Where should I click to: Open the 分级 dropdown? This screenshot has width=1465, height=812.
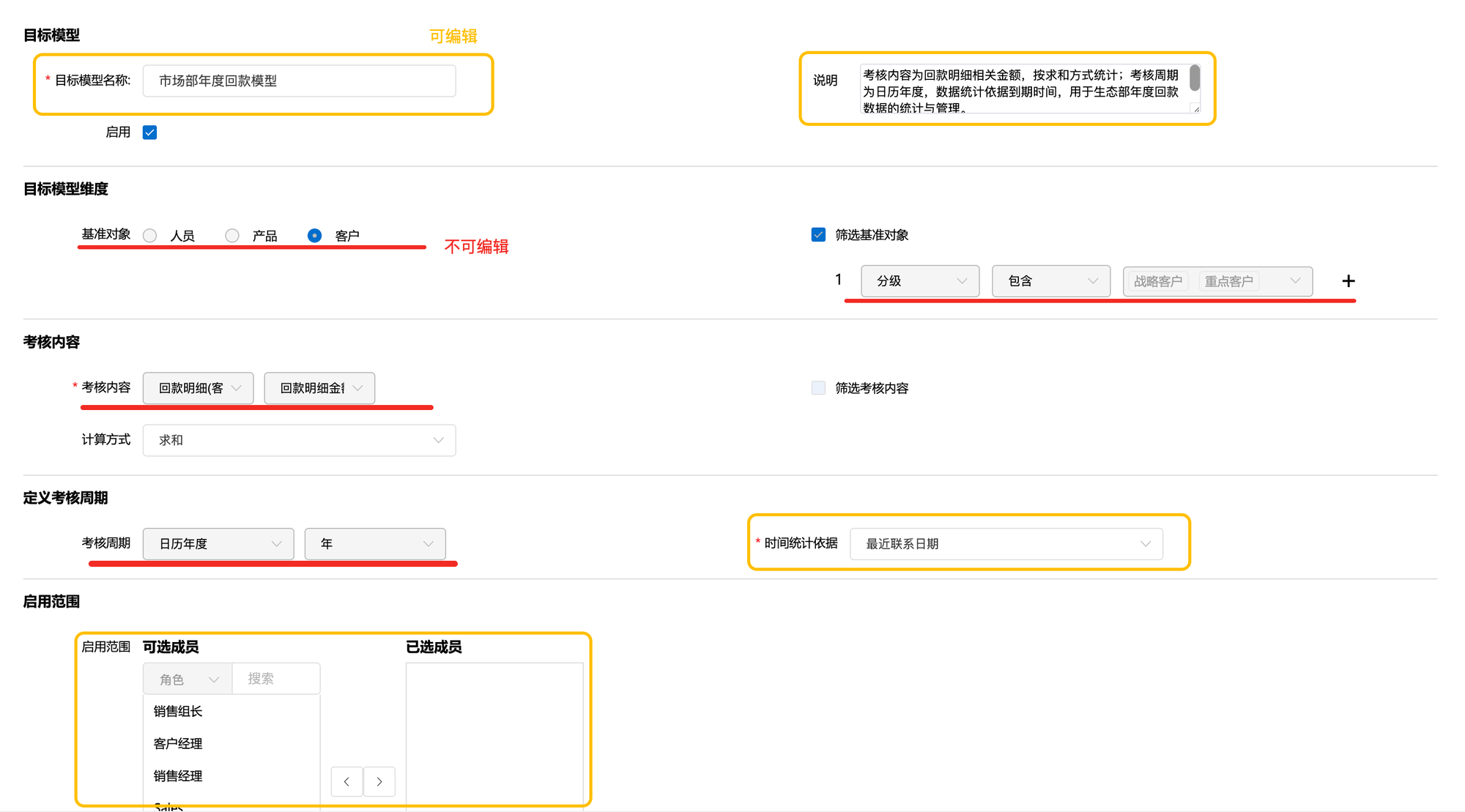(x=920, y=281)
